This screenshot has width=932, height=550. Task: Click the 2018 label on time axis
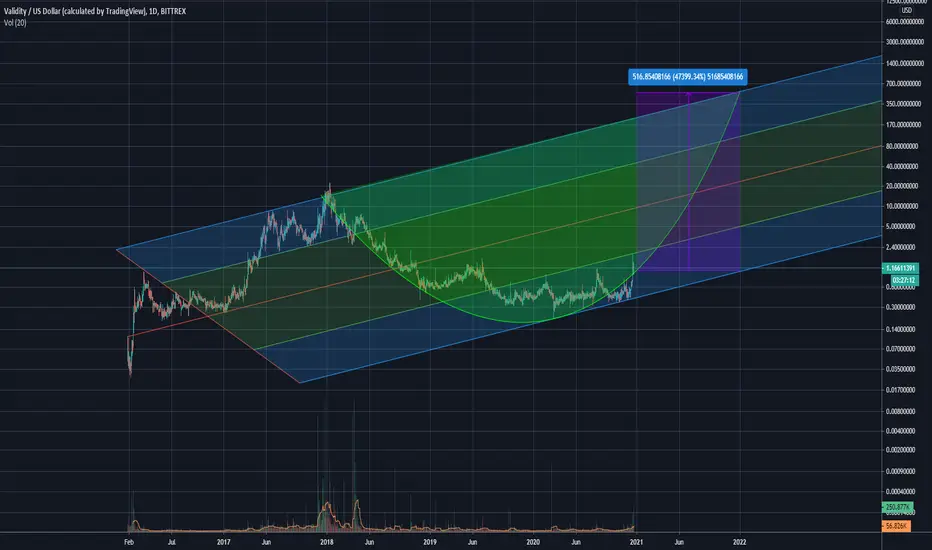[x=326, y=542]
